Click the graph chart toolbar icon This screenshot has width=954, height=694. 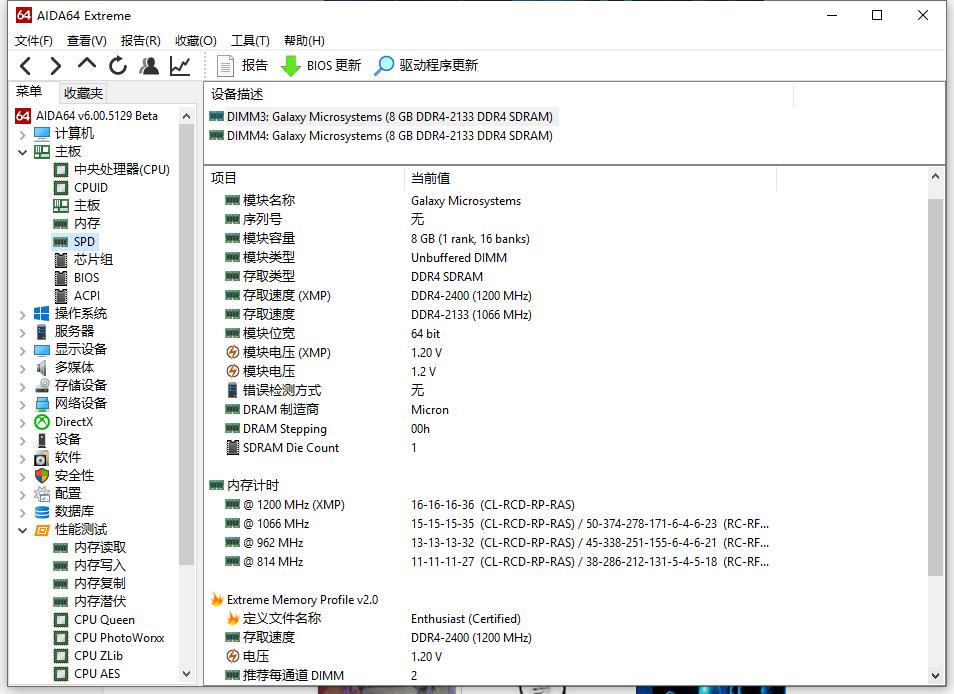[180, 66]
